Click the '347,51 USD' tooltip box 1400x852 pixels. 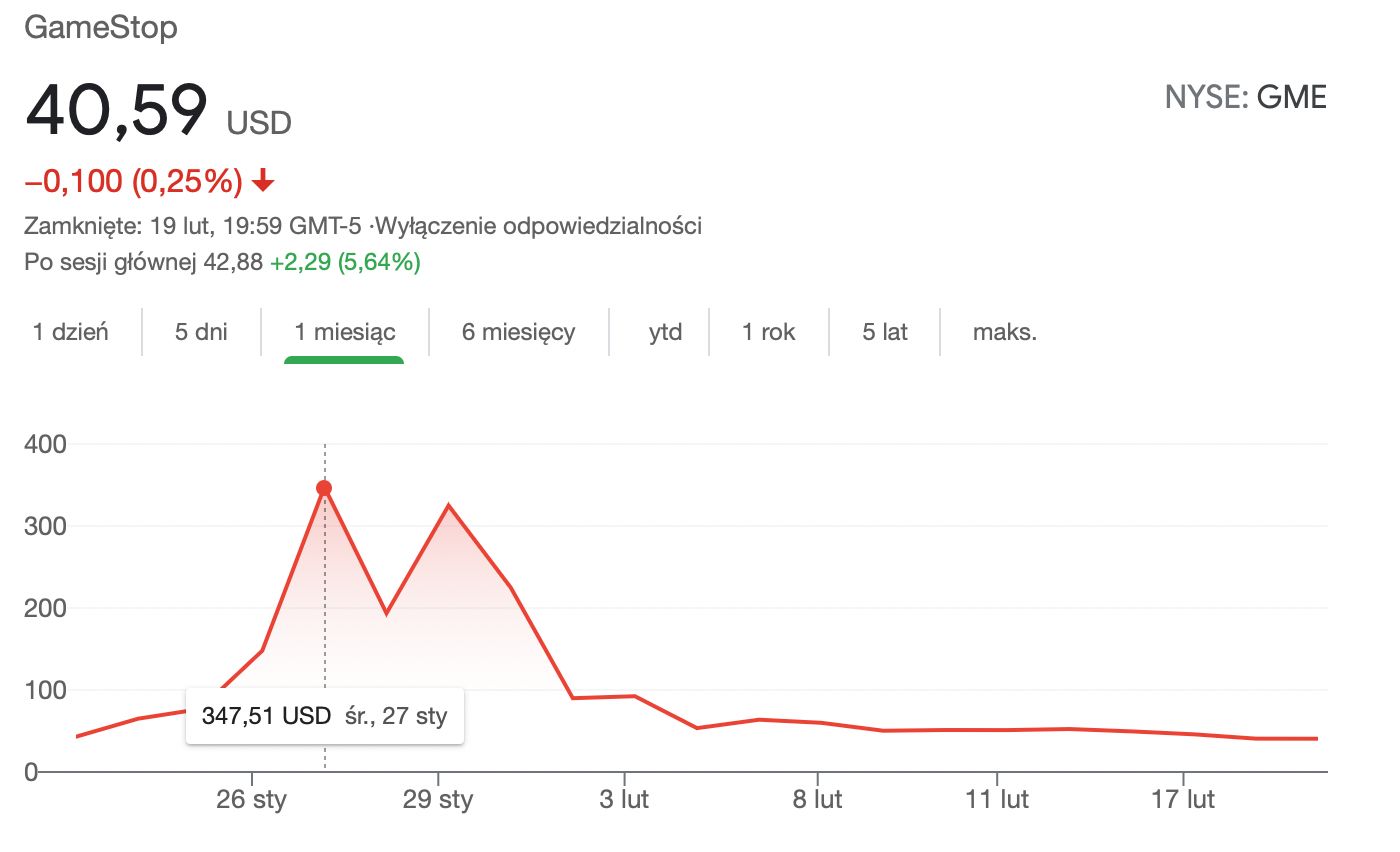325,716
